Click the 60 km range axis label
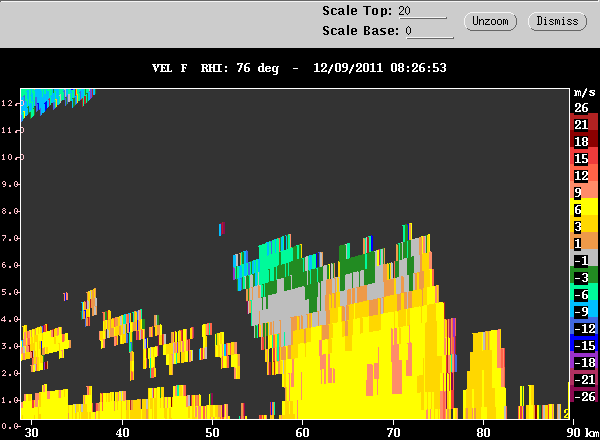This screenshot has height=440, width=600. tap(302, 432)
